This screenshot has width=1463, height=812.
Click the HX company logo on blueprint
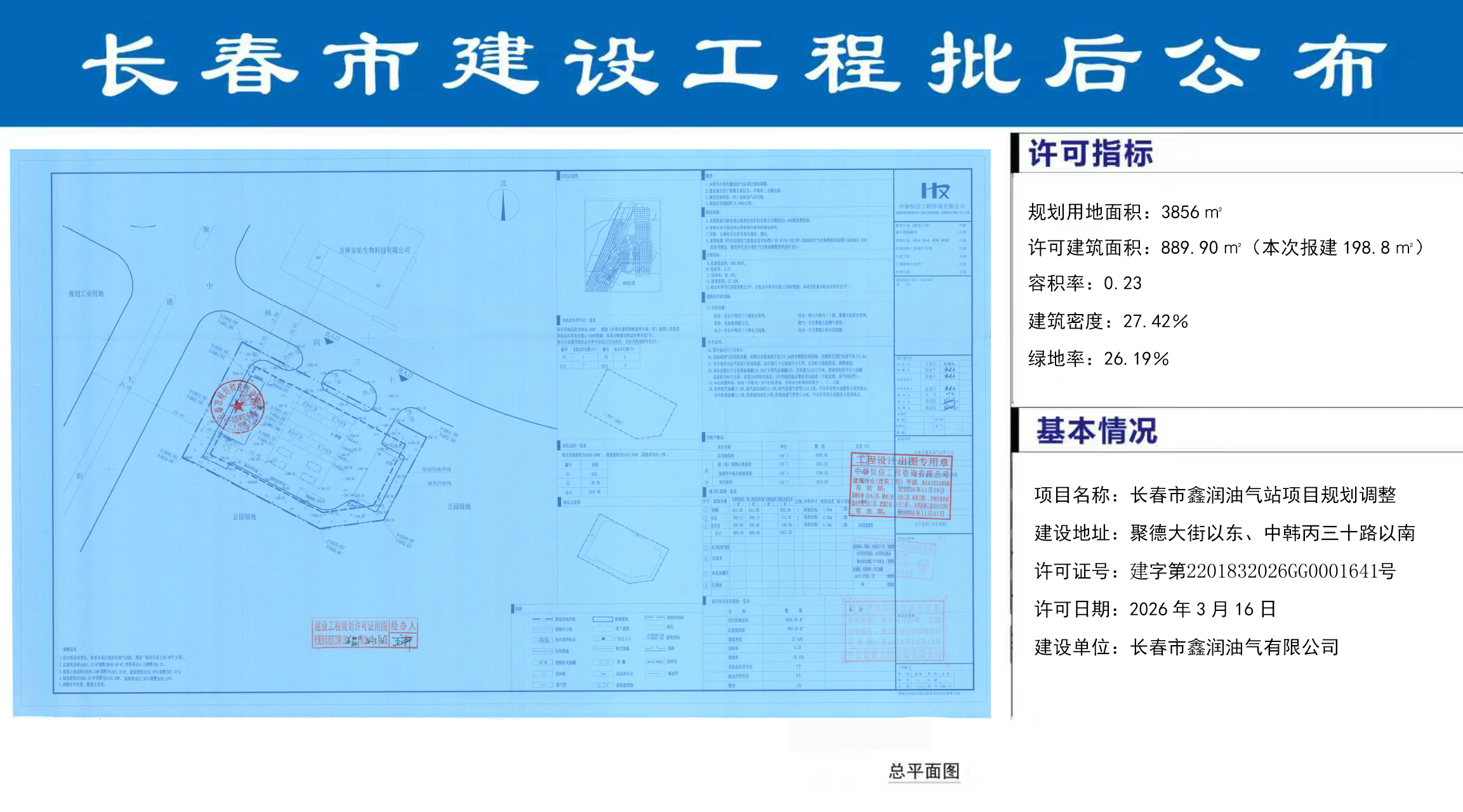934,191
